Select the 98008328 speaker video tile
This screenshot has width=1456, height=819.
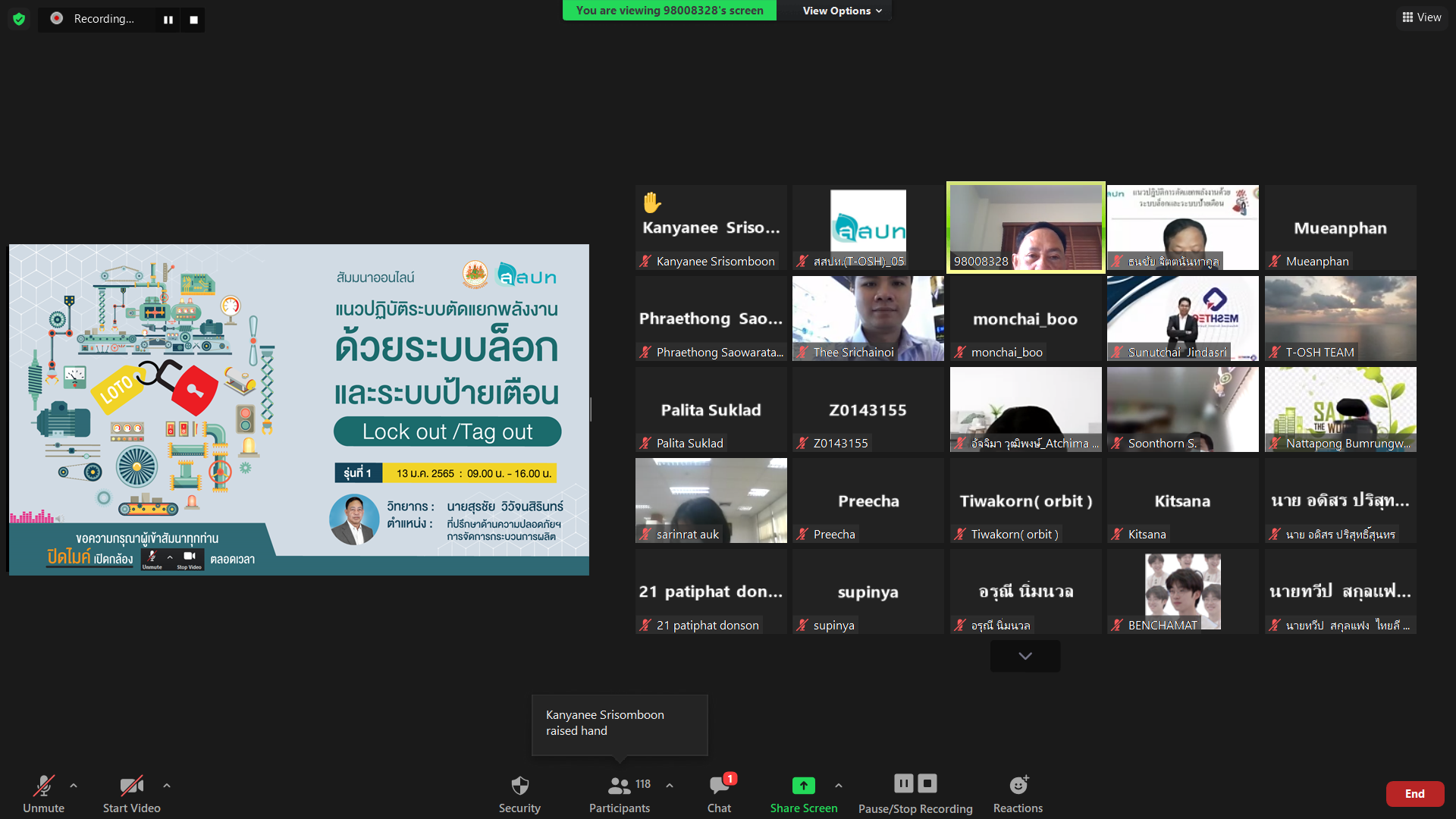point(1026,227)
